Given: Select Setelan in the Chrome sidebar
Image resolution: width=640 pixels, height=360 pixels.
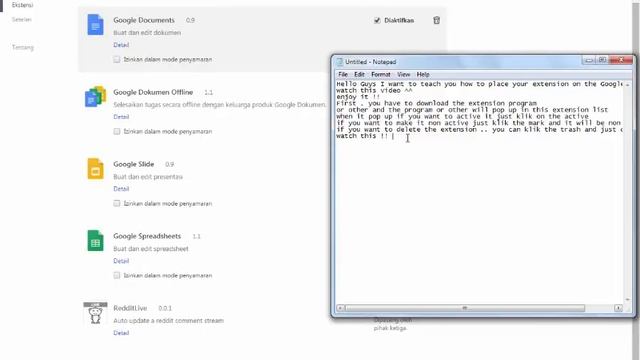Looking at the screenshot, I should point(22,19).
